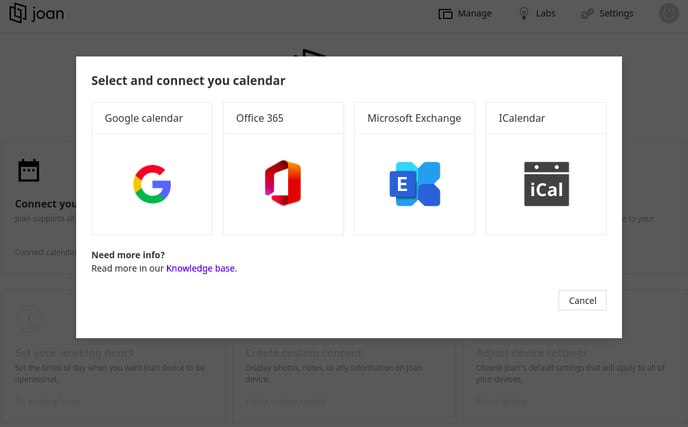Image resolution: width=688 pixels, height=427 pixels.
Task: Cancel the calendar selection dialog
Action: [582, 301]
